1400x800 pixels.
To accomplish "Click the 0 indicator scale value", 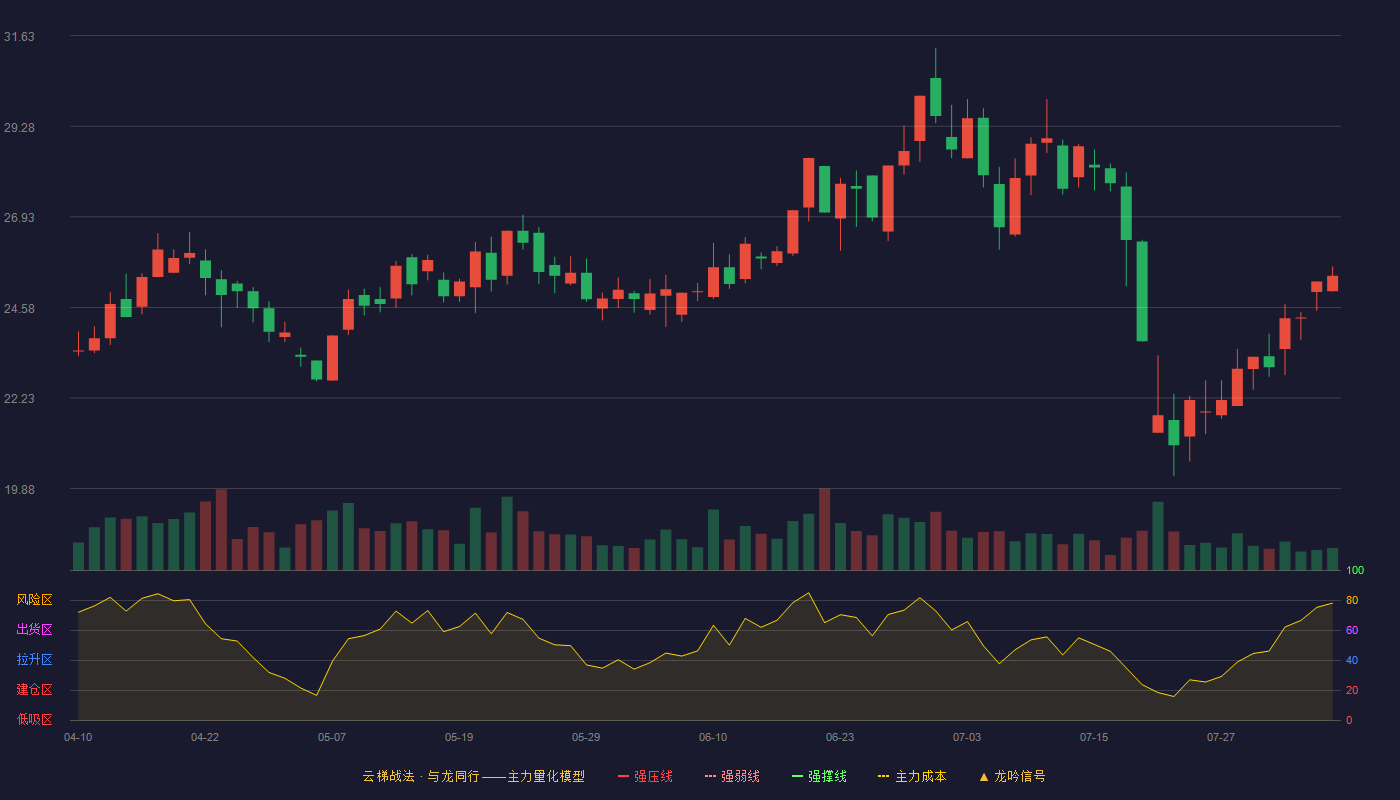I will 1349,720.
